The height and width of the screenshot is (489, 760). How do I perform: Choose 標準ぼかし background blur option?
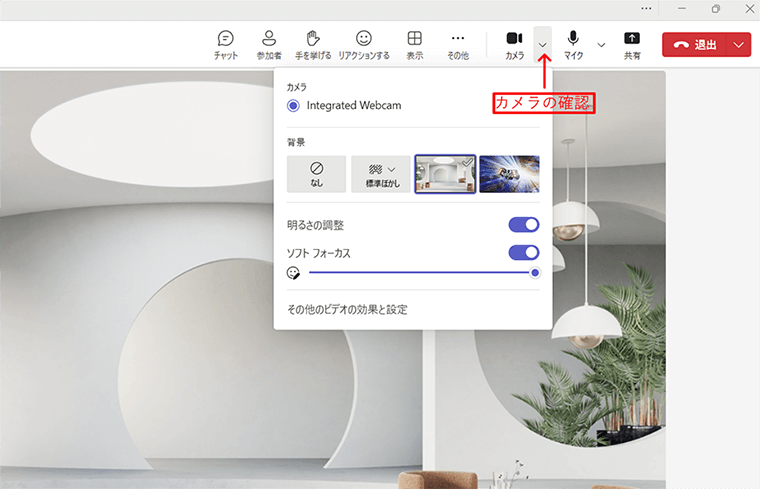[x=381, y=174]
